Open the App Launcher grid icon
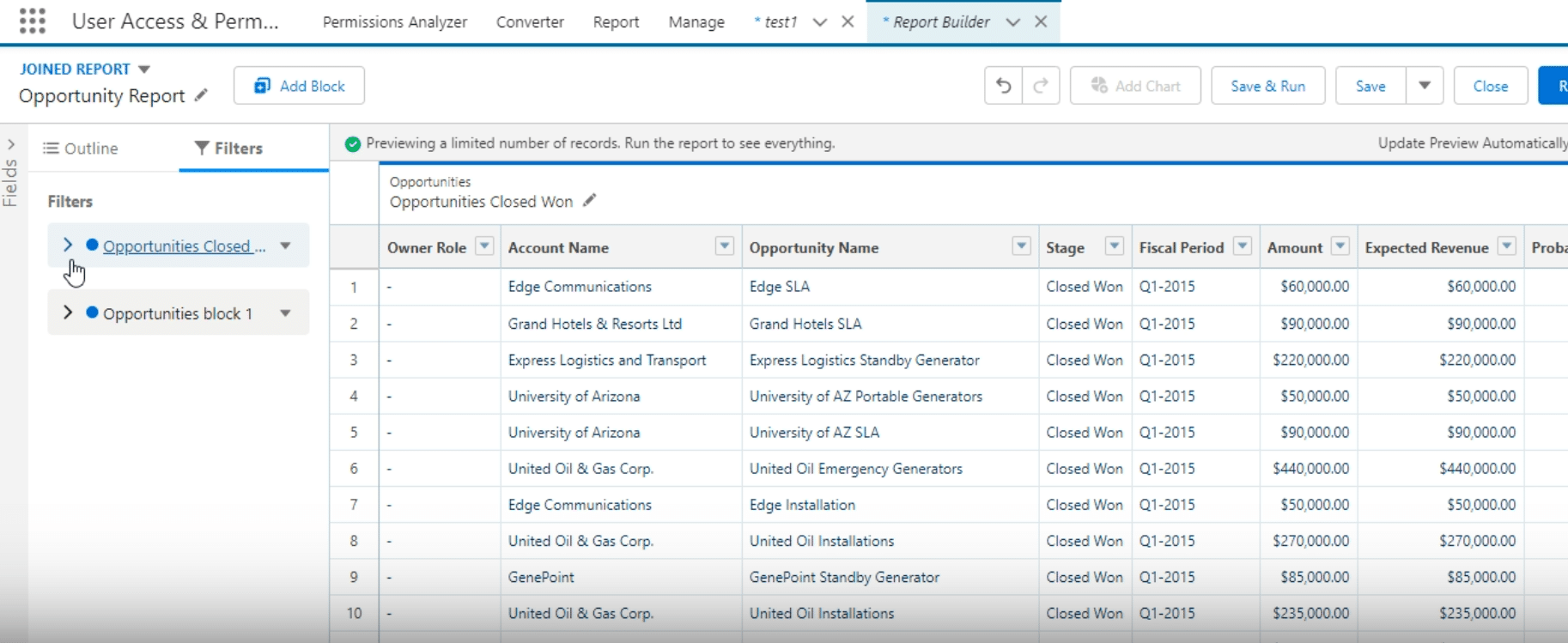Viewport: 1568px width, 643px height. [32, 21]
